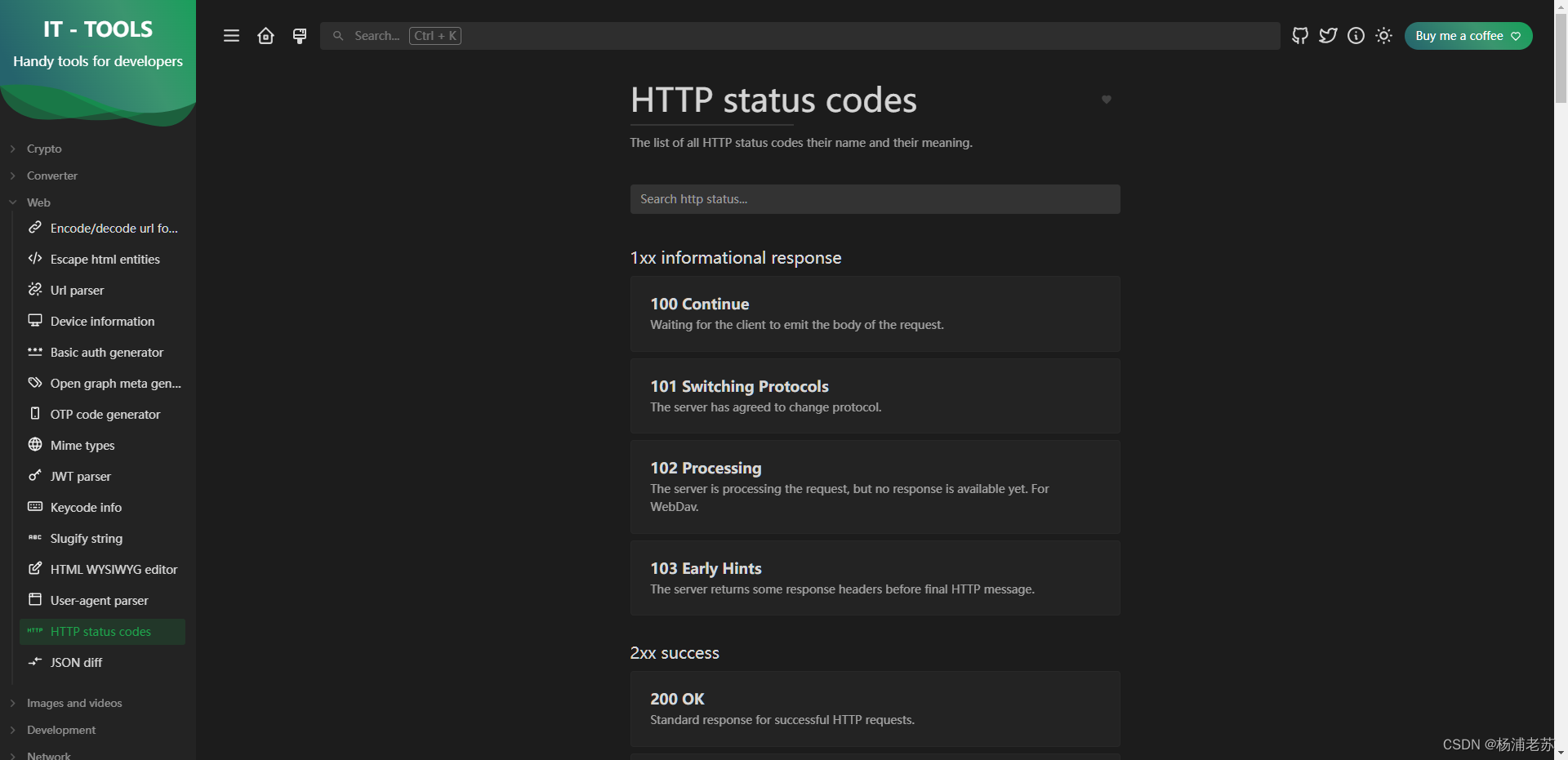The image size is (1568, 760).
Task: Open Device information tool label
Action: coord(103,322)
